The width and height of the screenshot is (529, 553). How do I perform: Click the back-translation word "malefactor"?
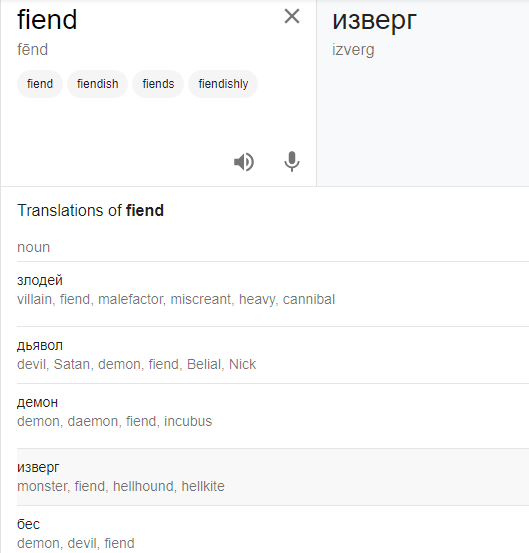click(130, 299)
